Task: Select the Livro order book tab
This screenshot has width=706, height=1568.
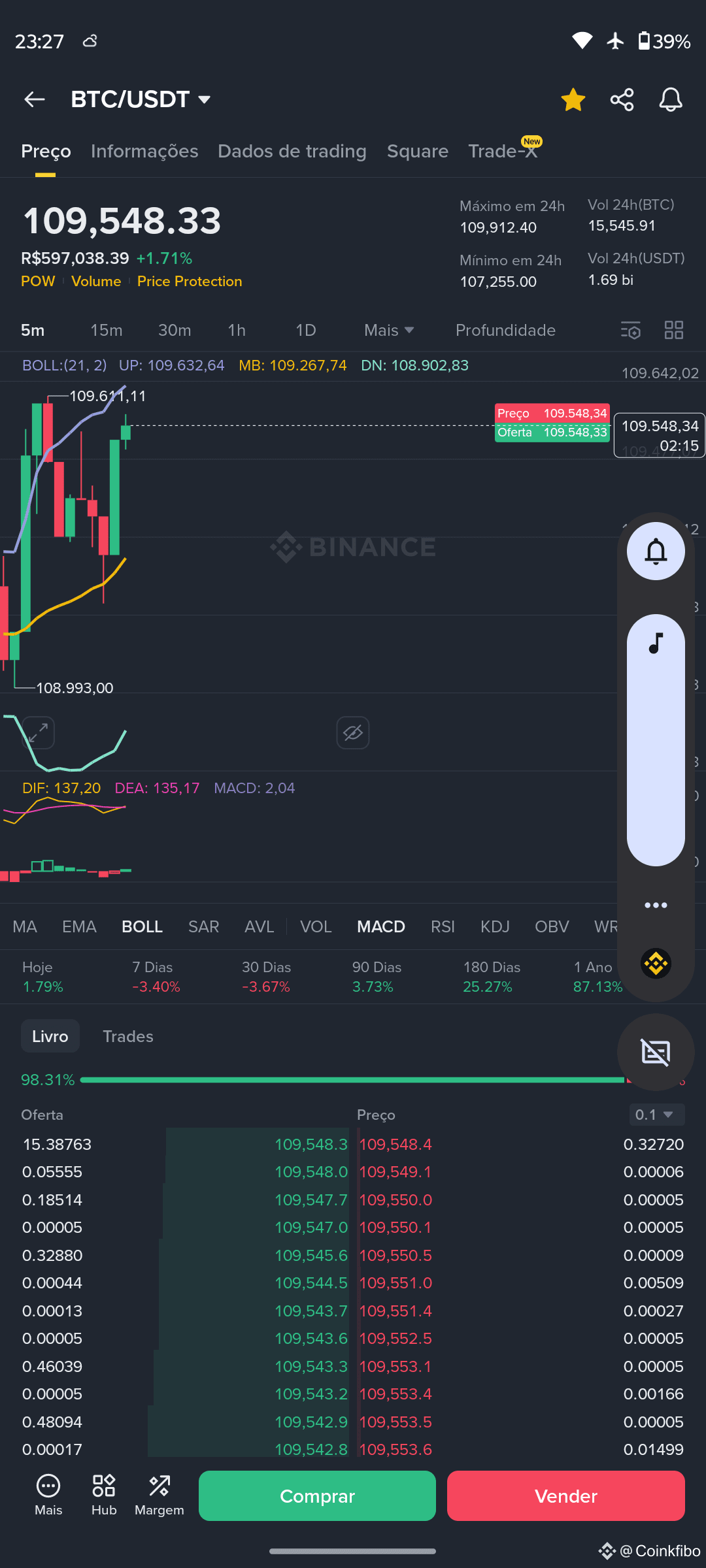Action: point(50,1036)
